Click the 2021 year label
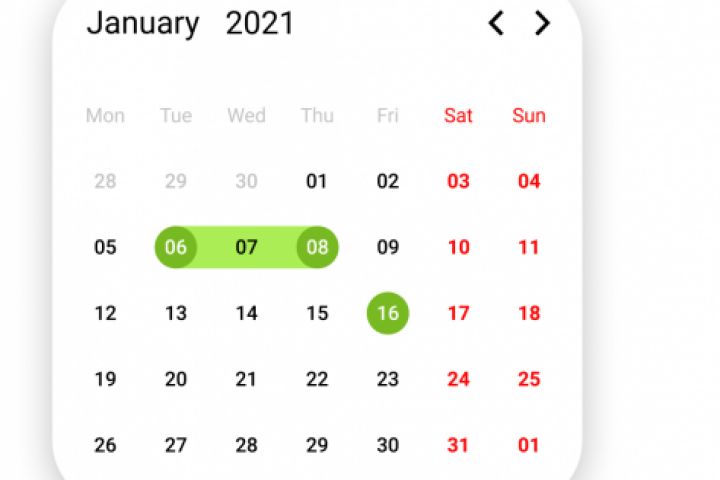This screenshot has width=720, height=480. click(x=260, y=23)
